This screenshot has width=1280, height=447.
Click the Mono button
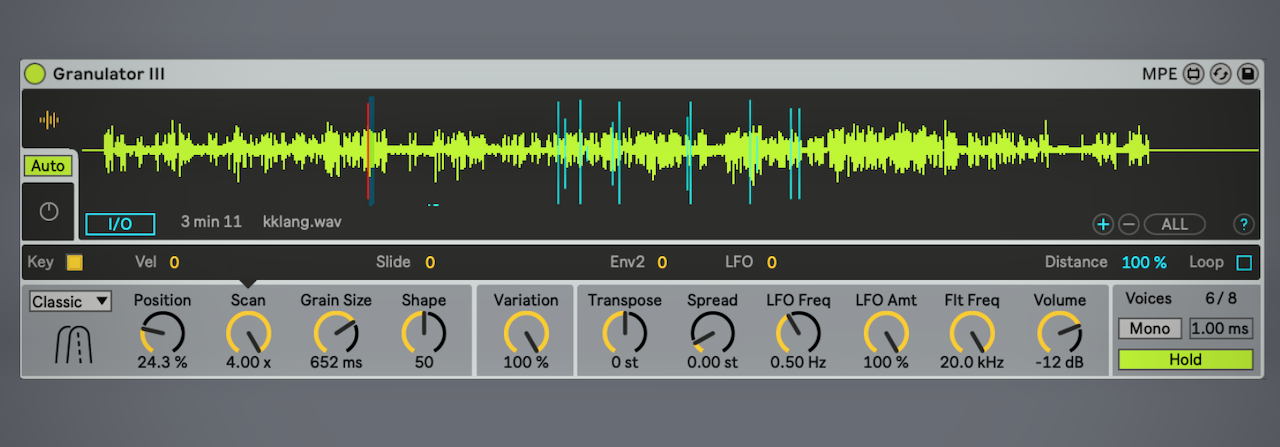pyautogui.click(x=1150, y=328)
